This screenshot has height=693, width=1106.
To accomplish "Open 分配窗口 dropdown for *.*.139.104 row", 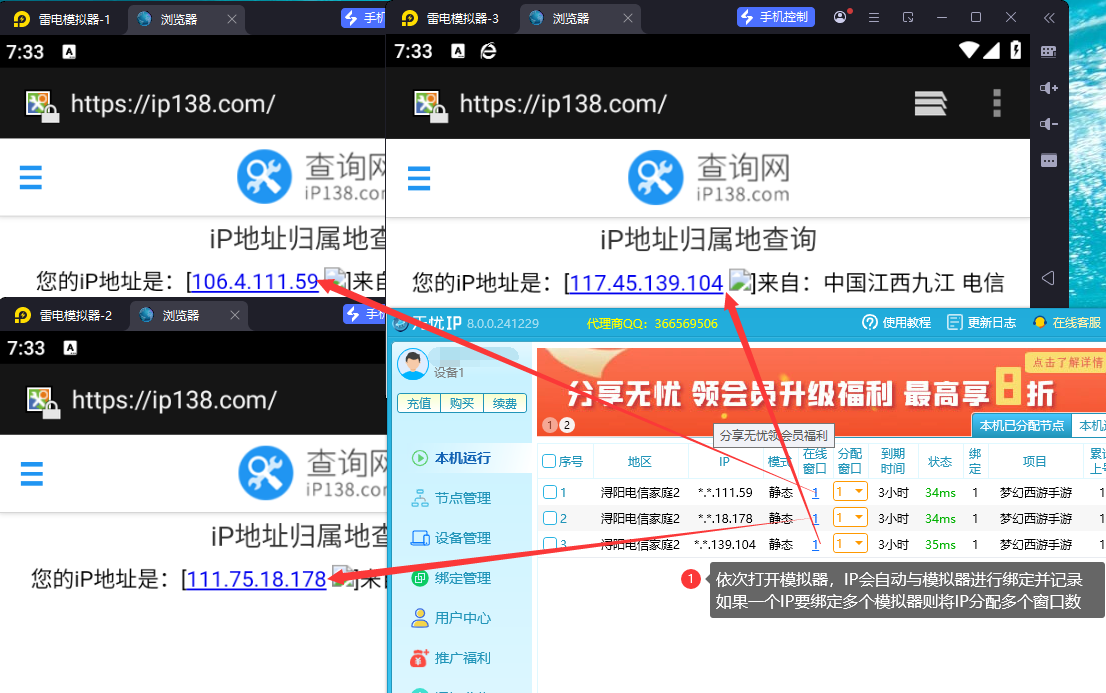I will tap(850, 543).
